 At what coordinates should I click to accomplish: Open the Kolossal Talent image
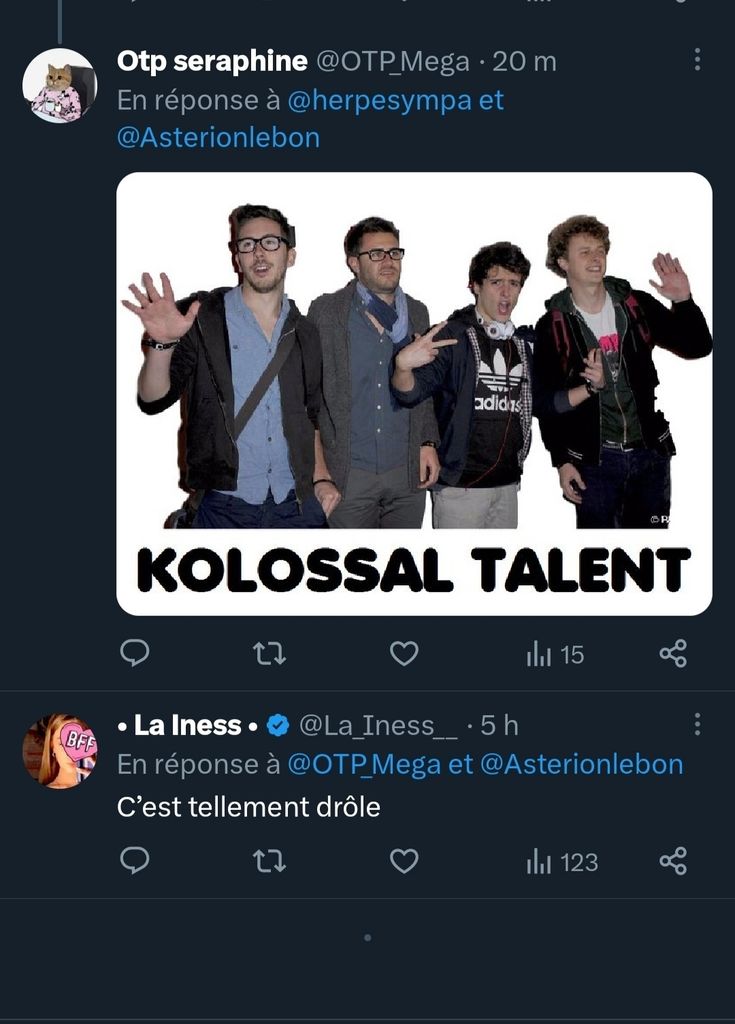pos(414,393)
